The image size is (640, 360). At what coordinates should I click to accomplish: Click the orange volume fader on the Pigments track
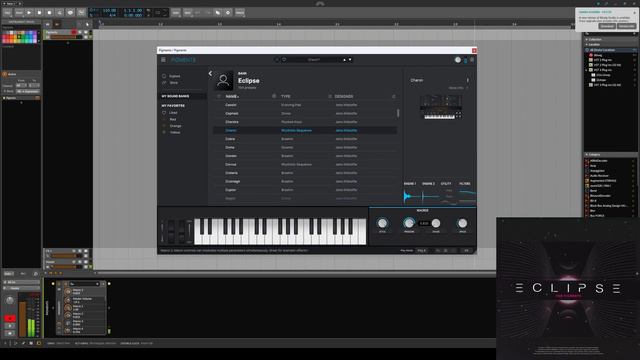66,37
